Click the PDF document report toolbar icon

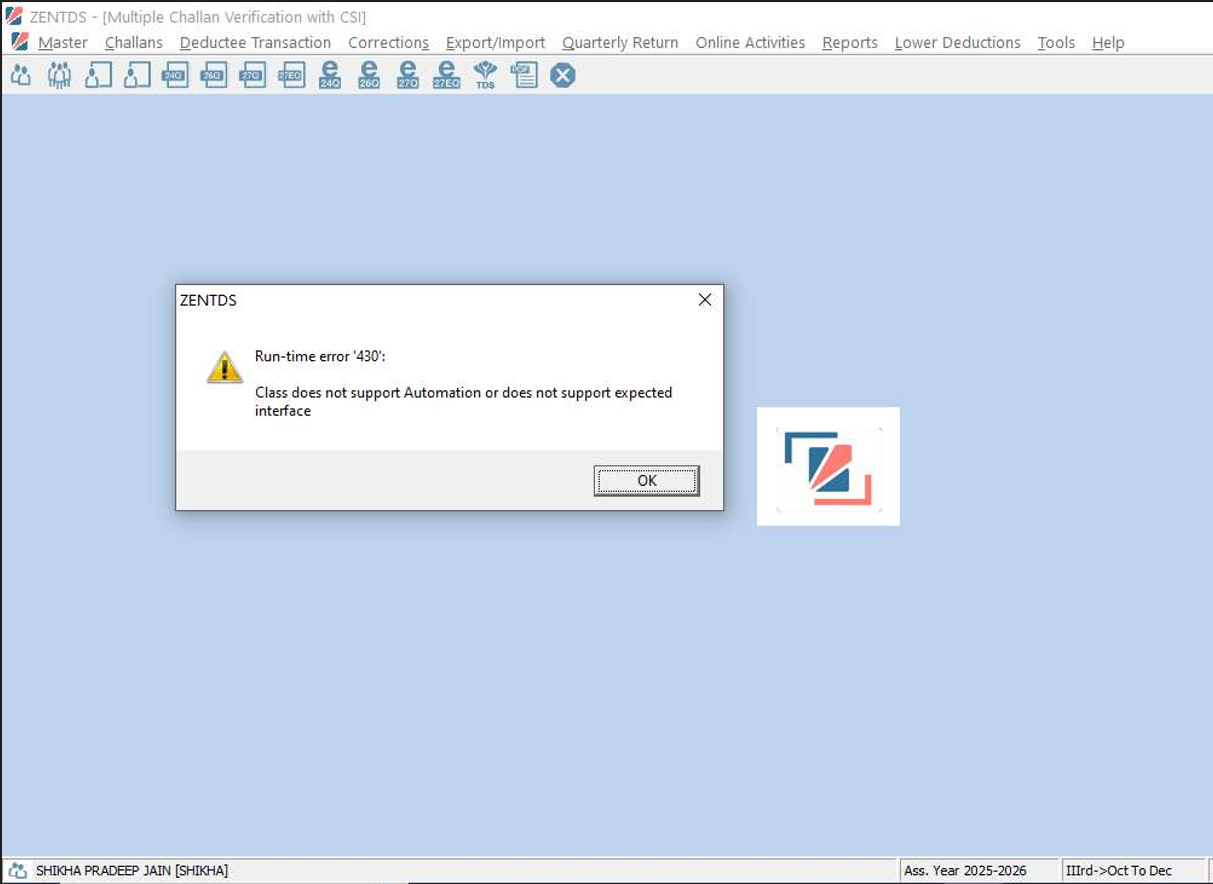(x=524, y=75)
